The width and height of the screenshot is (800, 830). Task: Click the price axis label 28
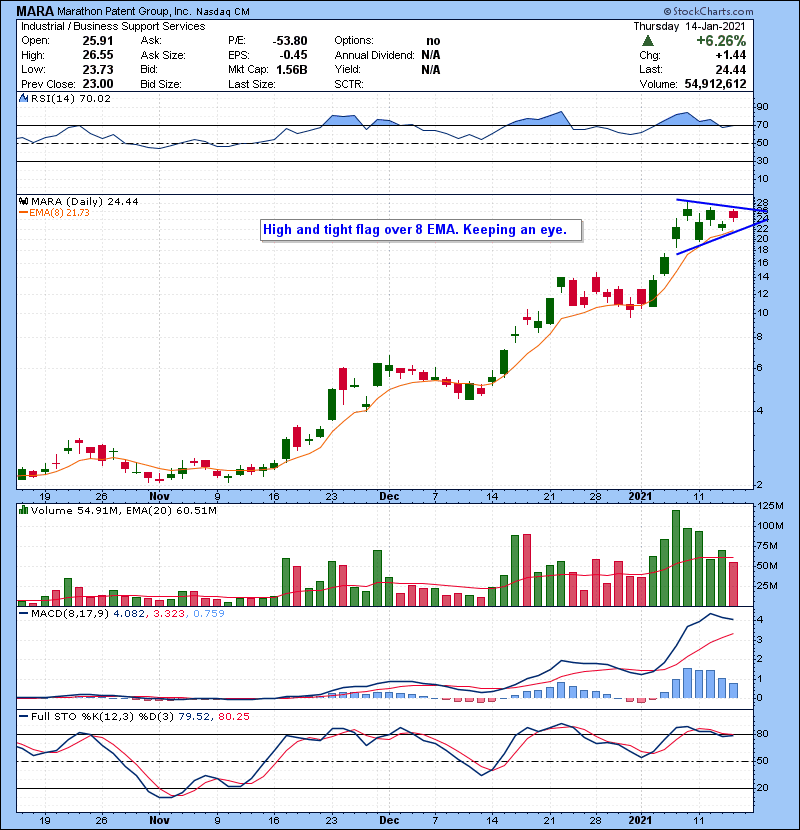point(762,203)
